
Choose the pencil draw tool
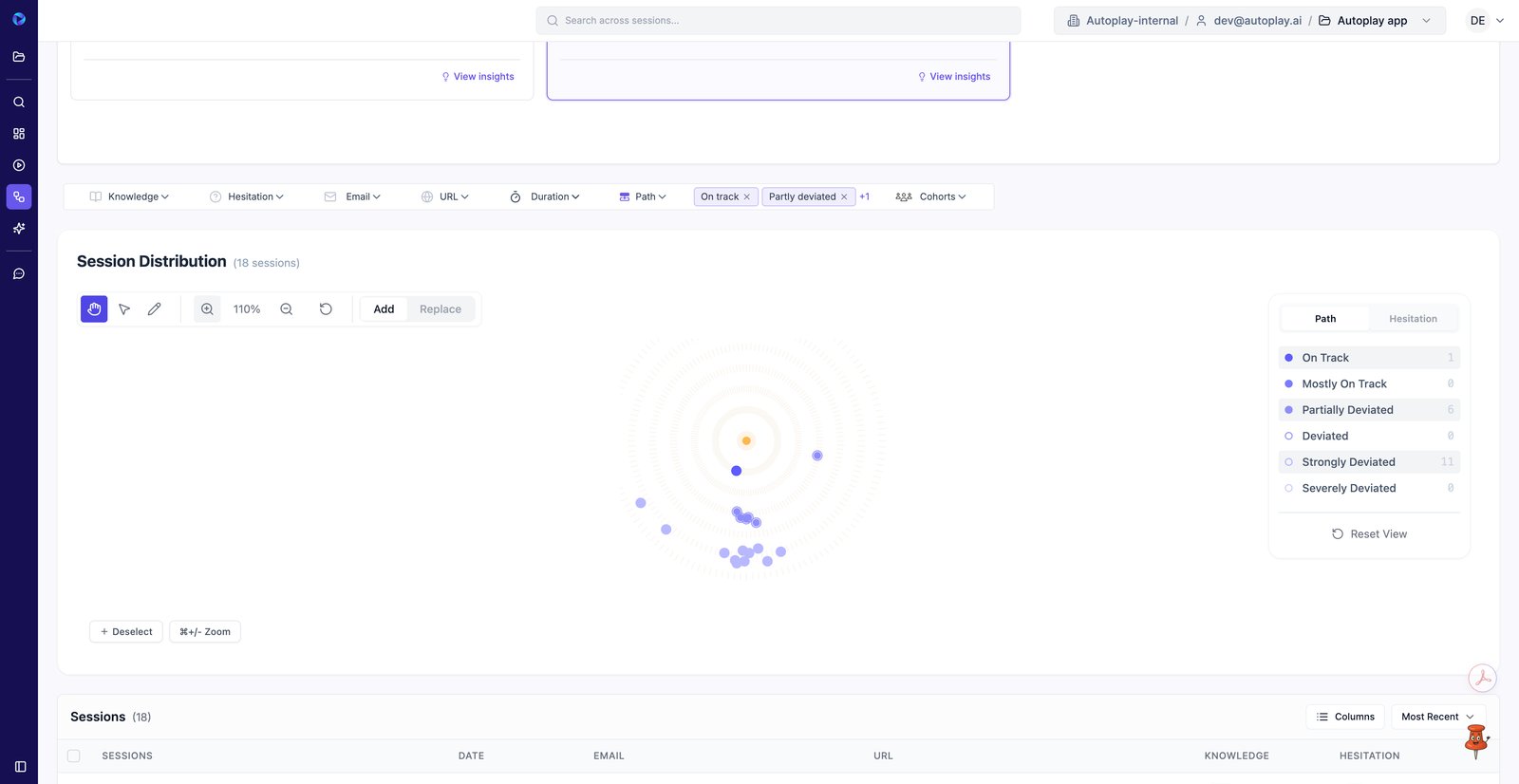pos(155,309)
